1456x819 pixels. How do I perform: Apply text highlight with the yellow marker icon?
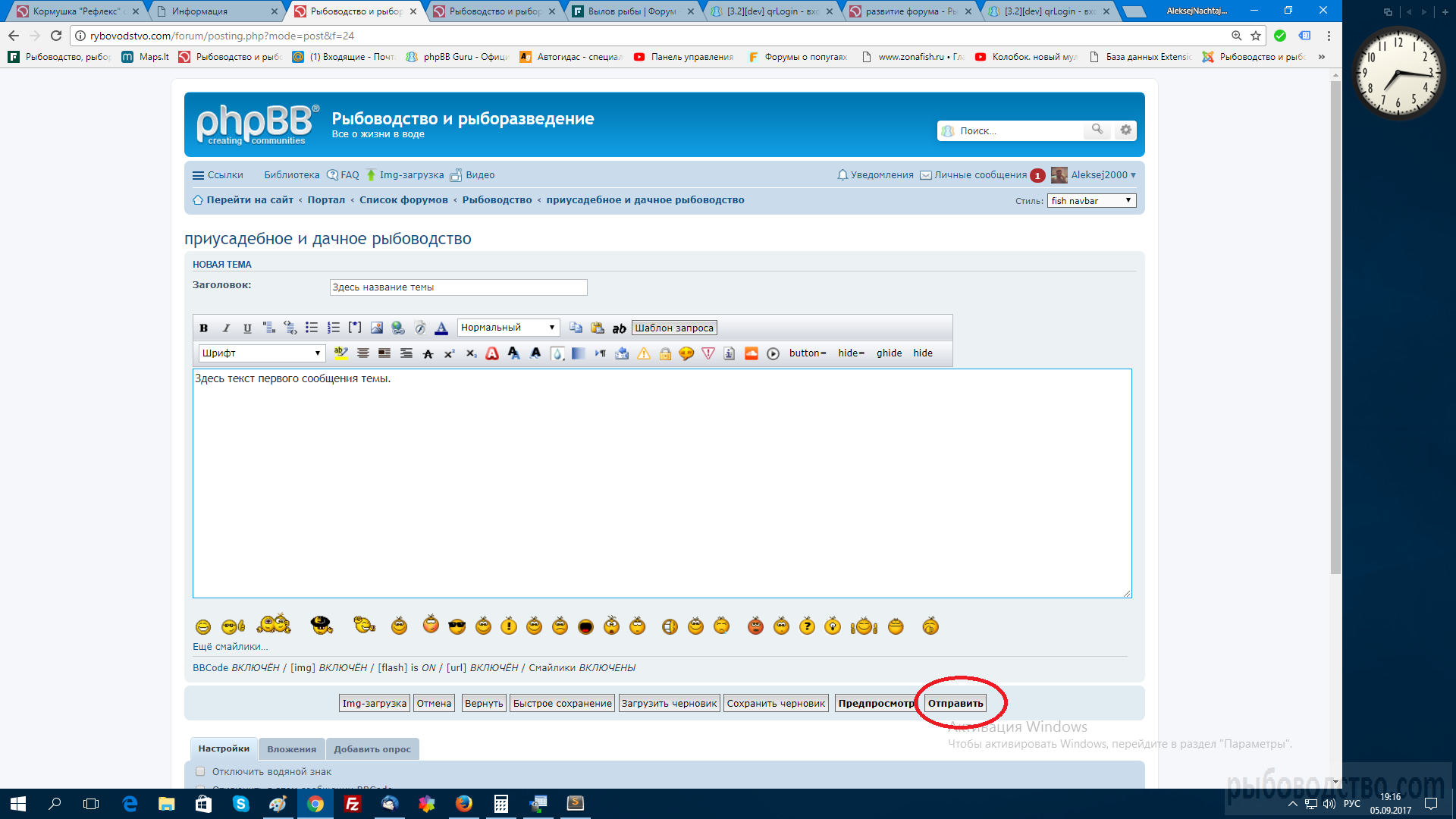tap(341, 353)
